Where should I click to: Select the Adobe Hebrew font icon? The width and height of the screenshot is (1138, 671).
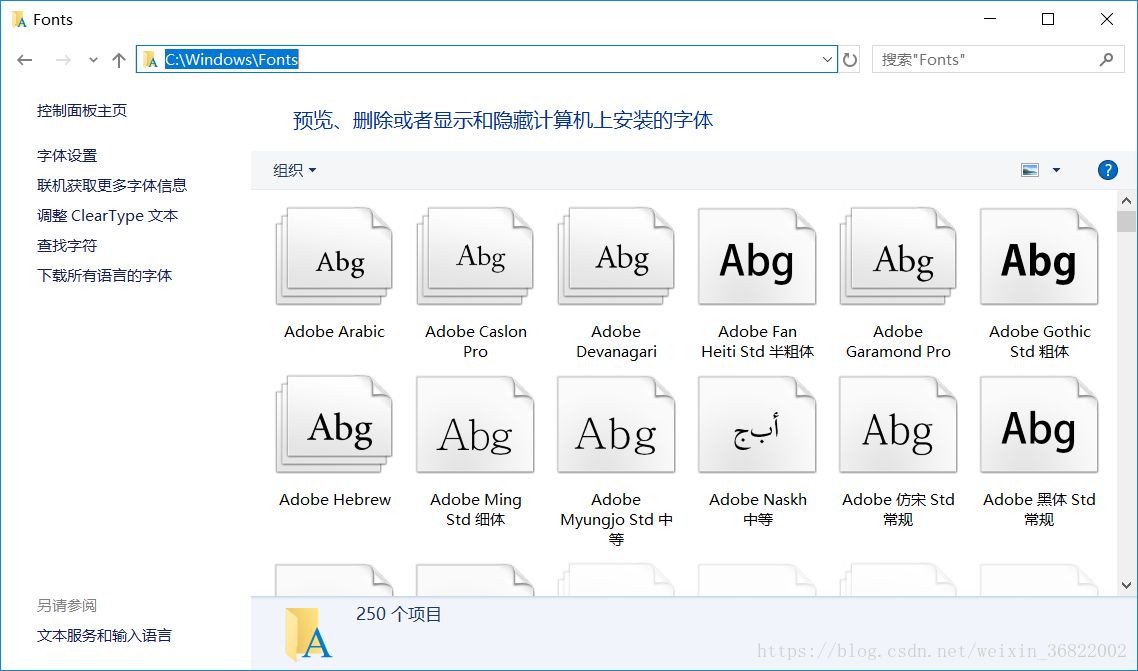click(x=335, y=425)
